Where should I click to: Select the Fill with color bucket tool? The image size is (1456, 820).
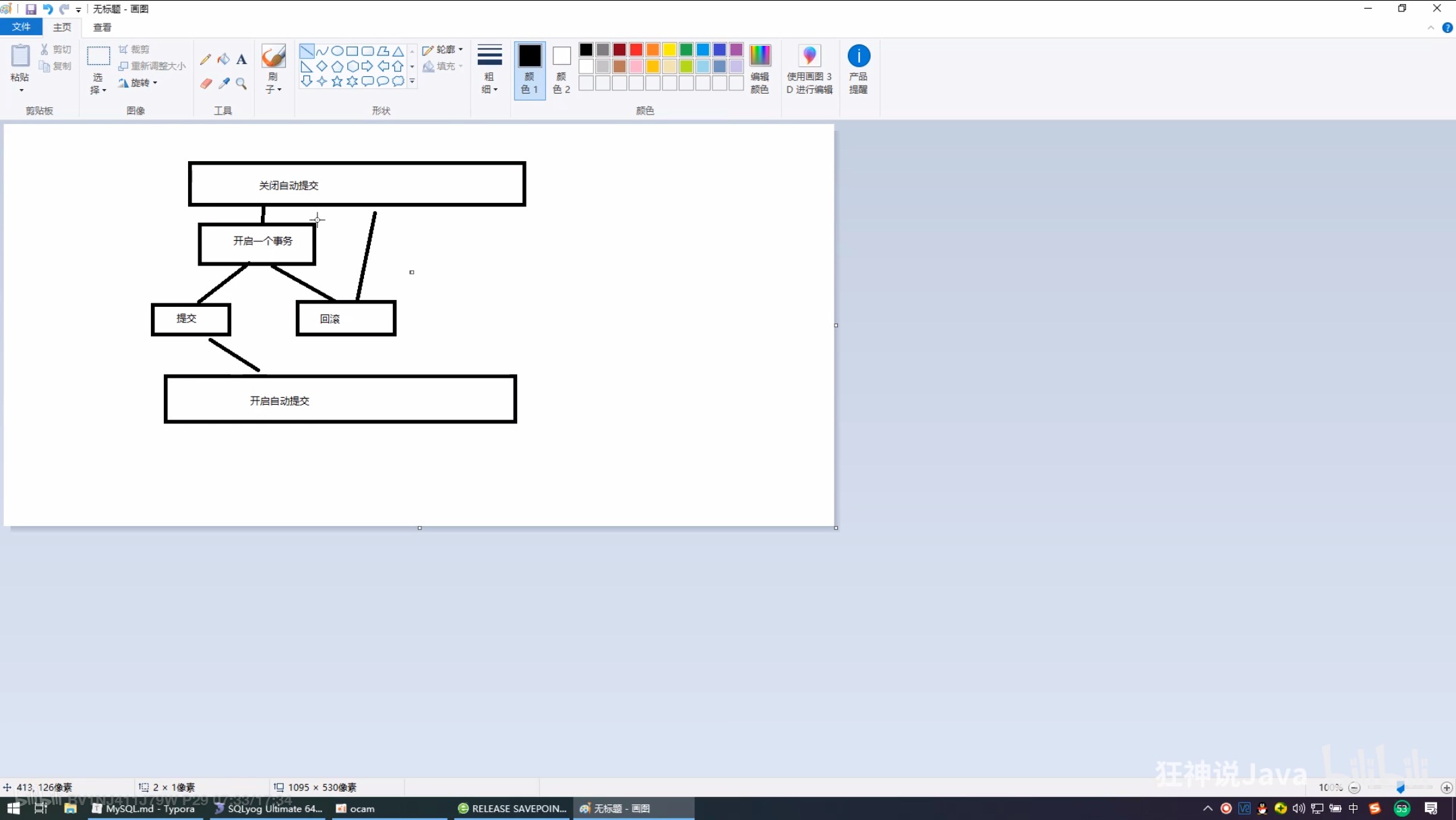click(224, 59)
